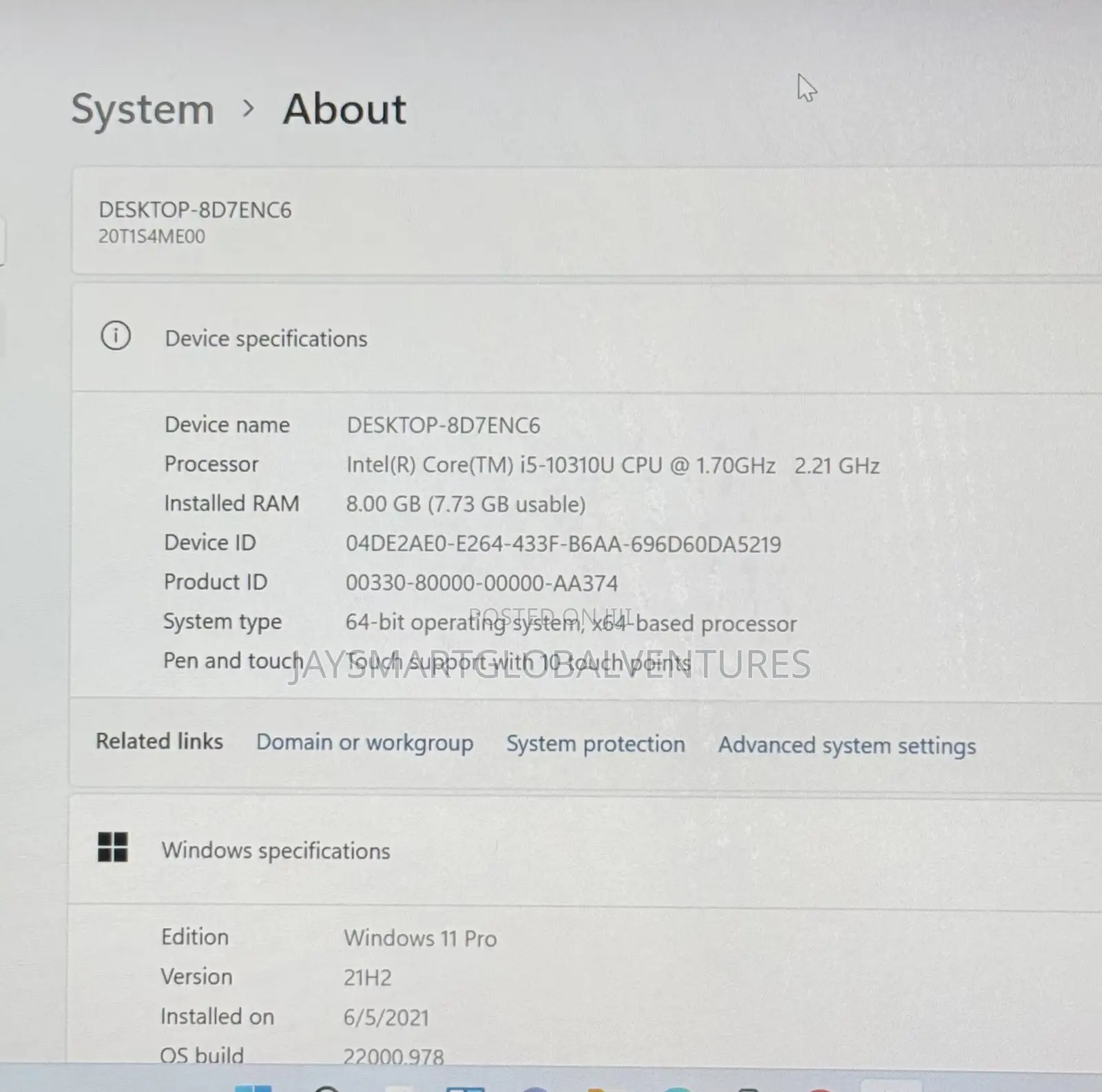The width and height of the screenshot is (1102, 1092).
Task: Select the Intel Core i5-10310U processor value
Action: 613,466
